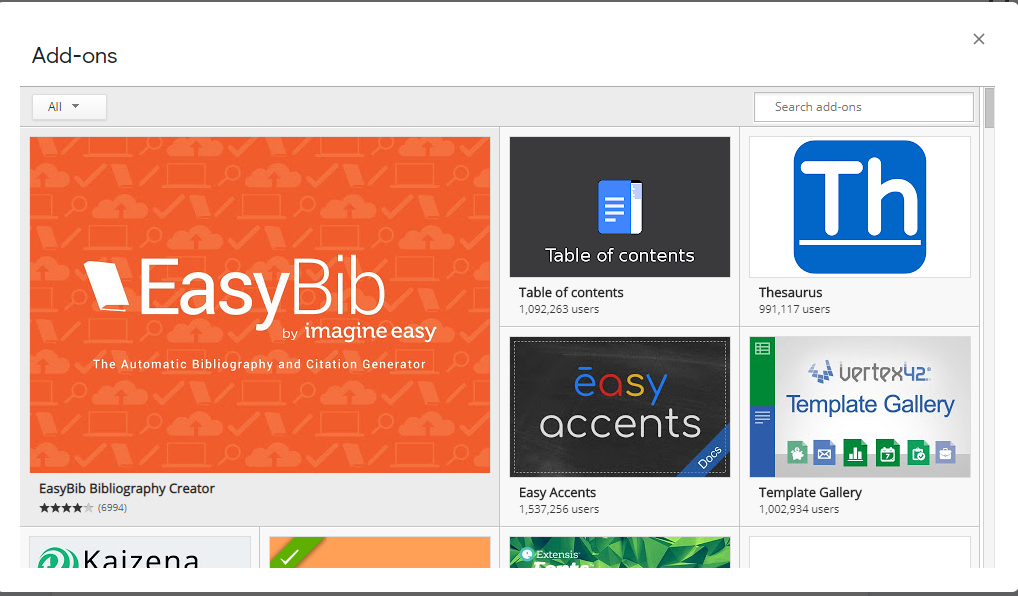Click 991,117 users text
This screenshot has height=596, width=1018.
point(794,309)
